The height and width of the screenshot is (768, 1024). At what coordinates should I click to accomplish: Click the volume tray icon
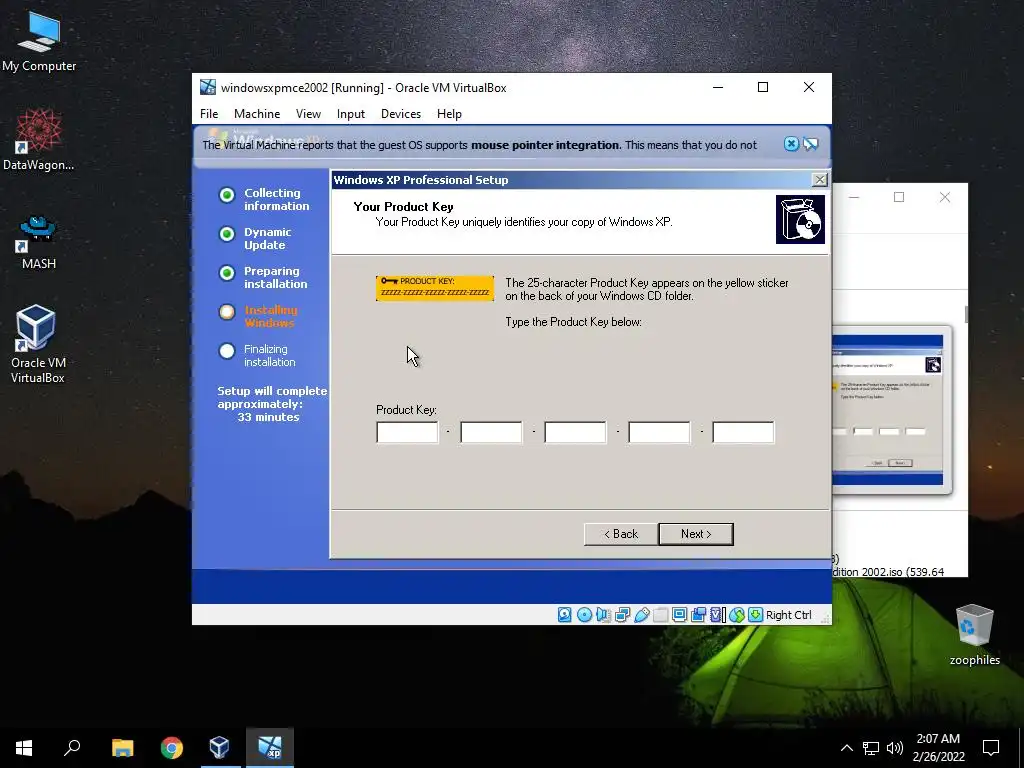pos(895,748)
